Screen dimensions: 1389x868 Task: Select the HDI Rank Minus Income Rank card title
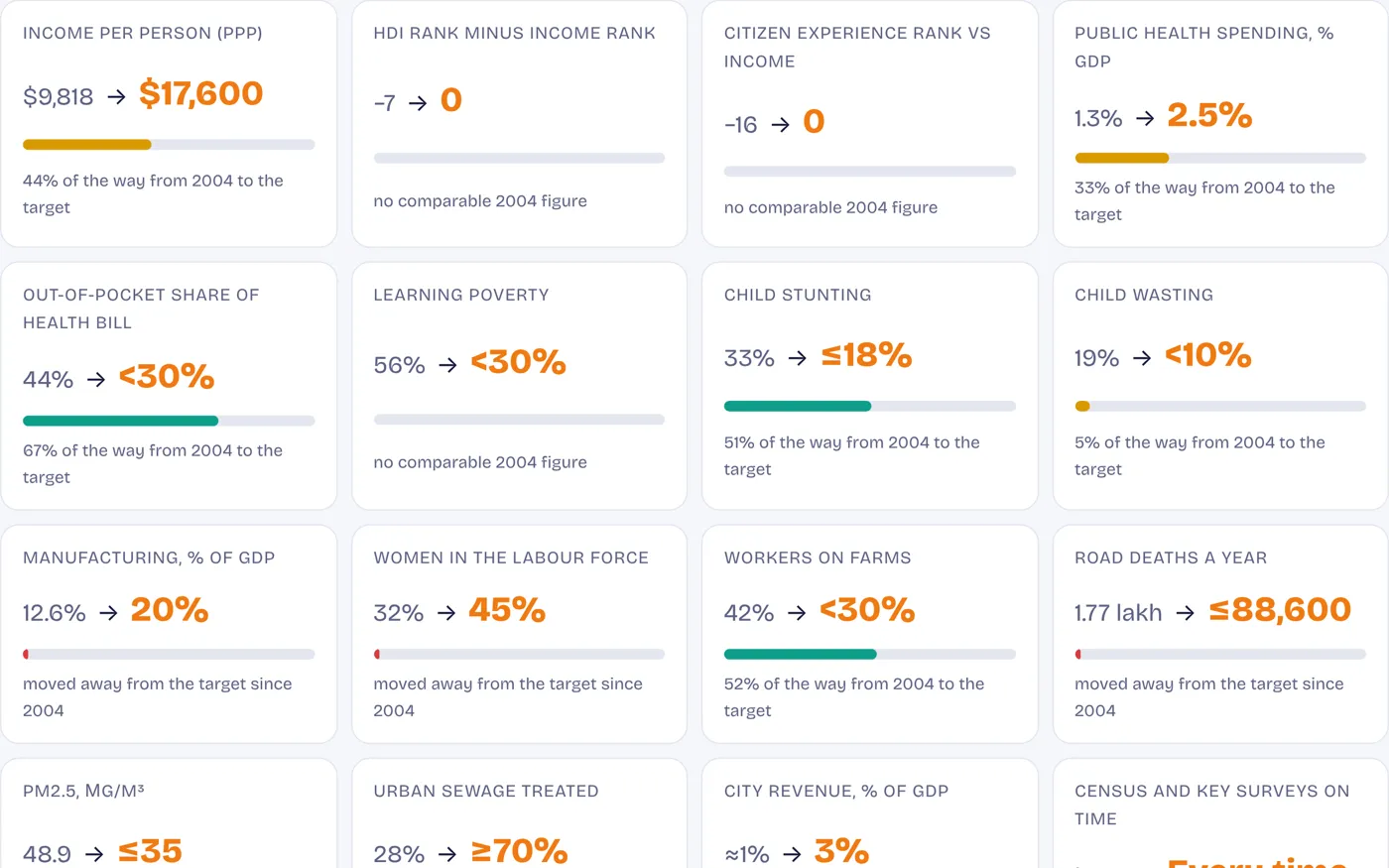(514, 33)
